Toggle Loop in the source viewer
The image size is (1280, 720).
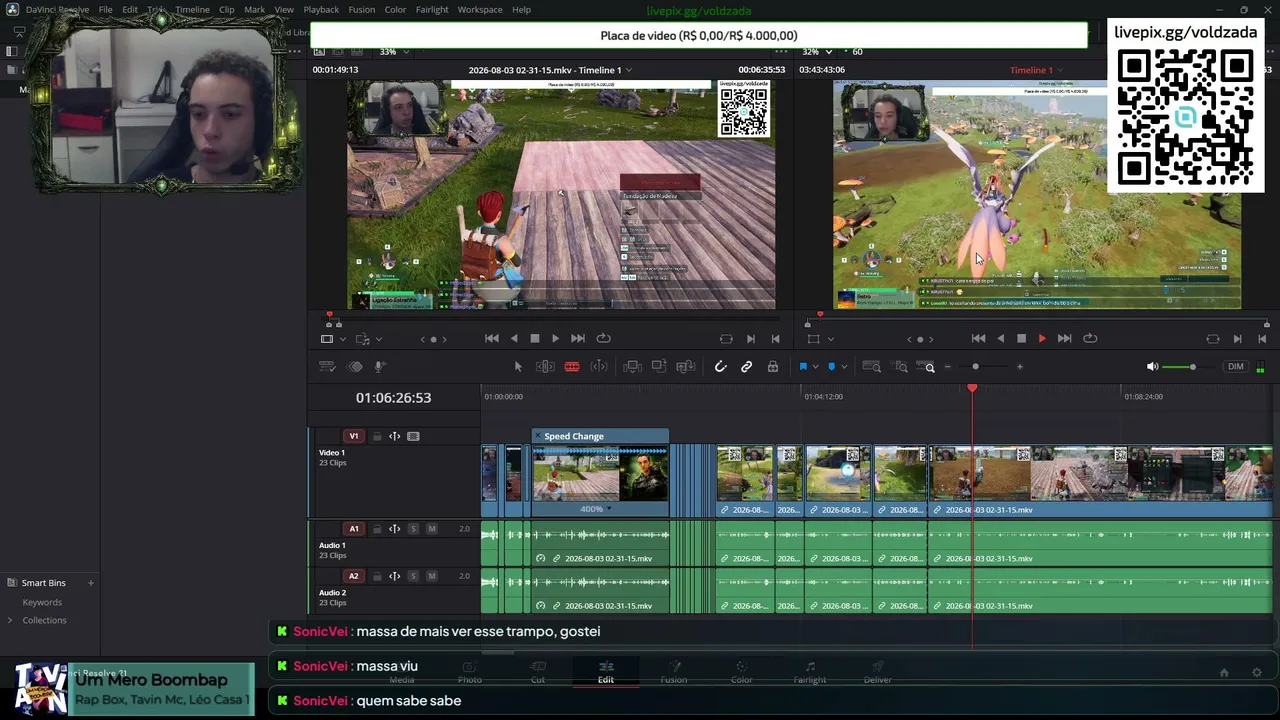603,339
